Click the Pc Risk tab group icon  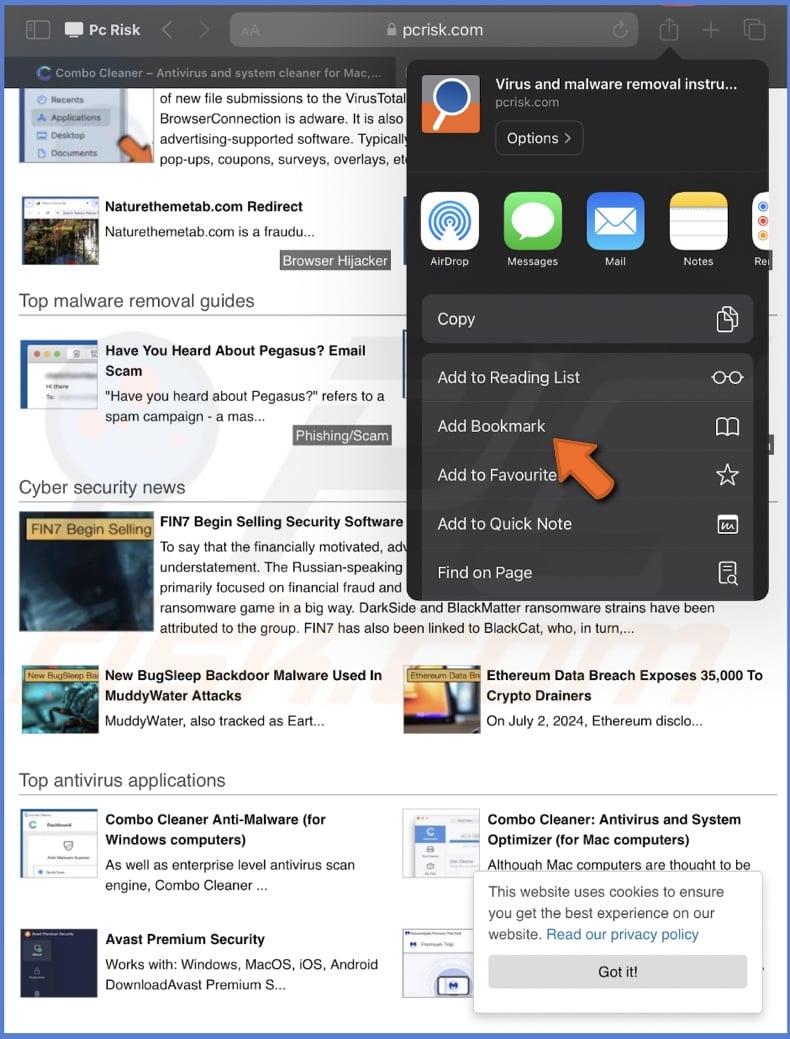point(74,30)
